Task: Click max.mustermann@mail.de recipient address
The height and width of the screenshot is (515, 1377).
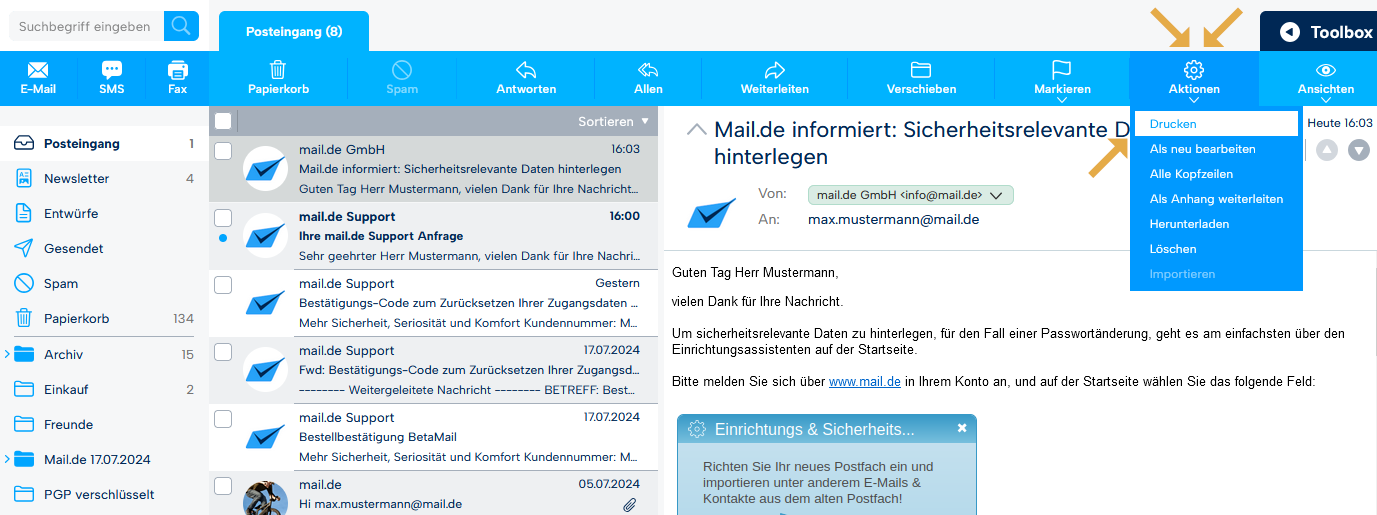Action: pyautogui.click(x=893, y=219)
